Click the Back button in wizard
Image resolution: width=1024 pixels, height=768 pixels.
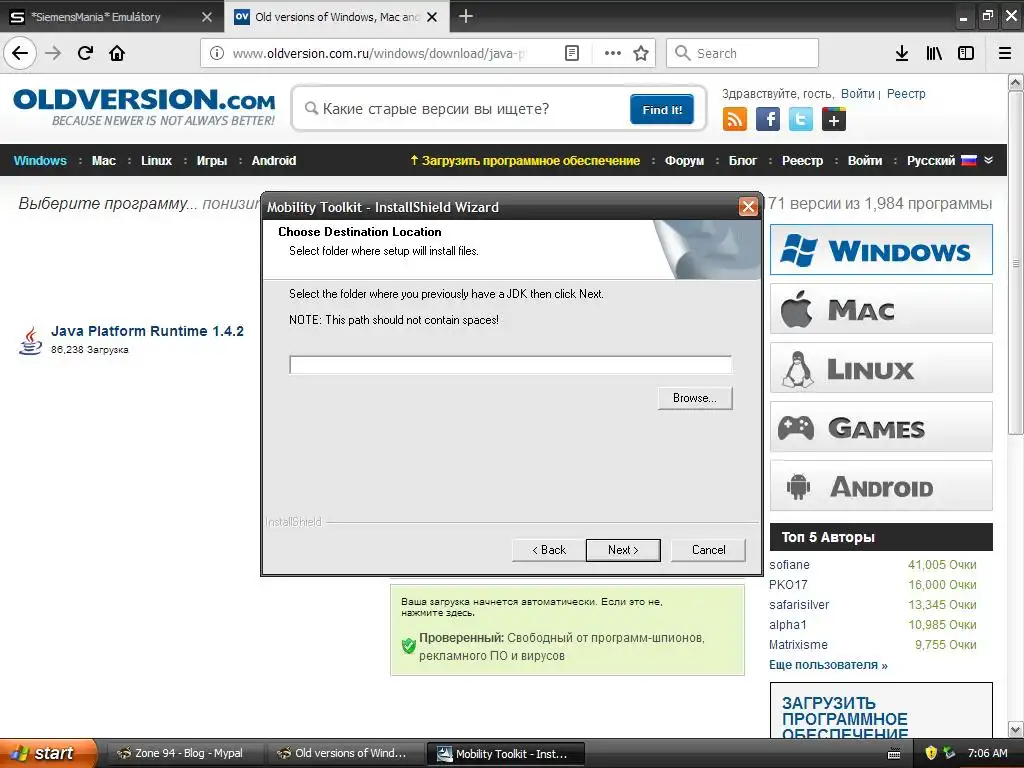[549, 550]
